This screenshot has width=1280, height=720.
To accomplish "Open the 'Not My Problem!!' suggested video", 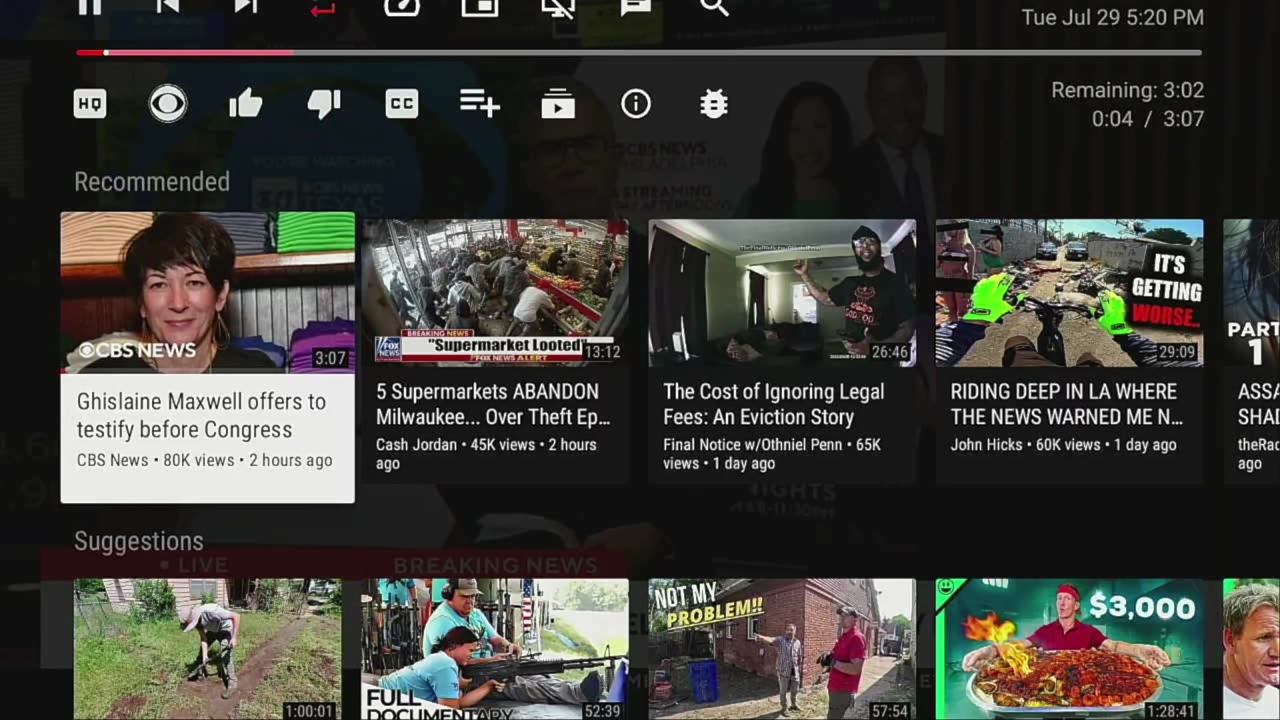I will tap(782, 649).
